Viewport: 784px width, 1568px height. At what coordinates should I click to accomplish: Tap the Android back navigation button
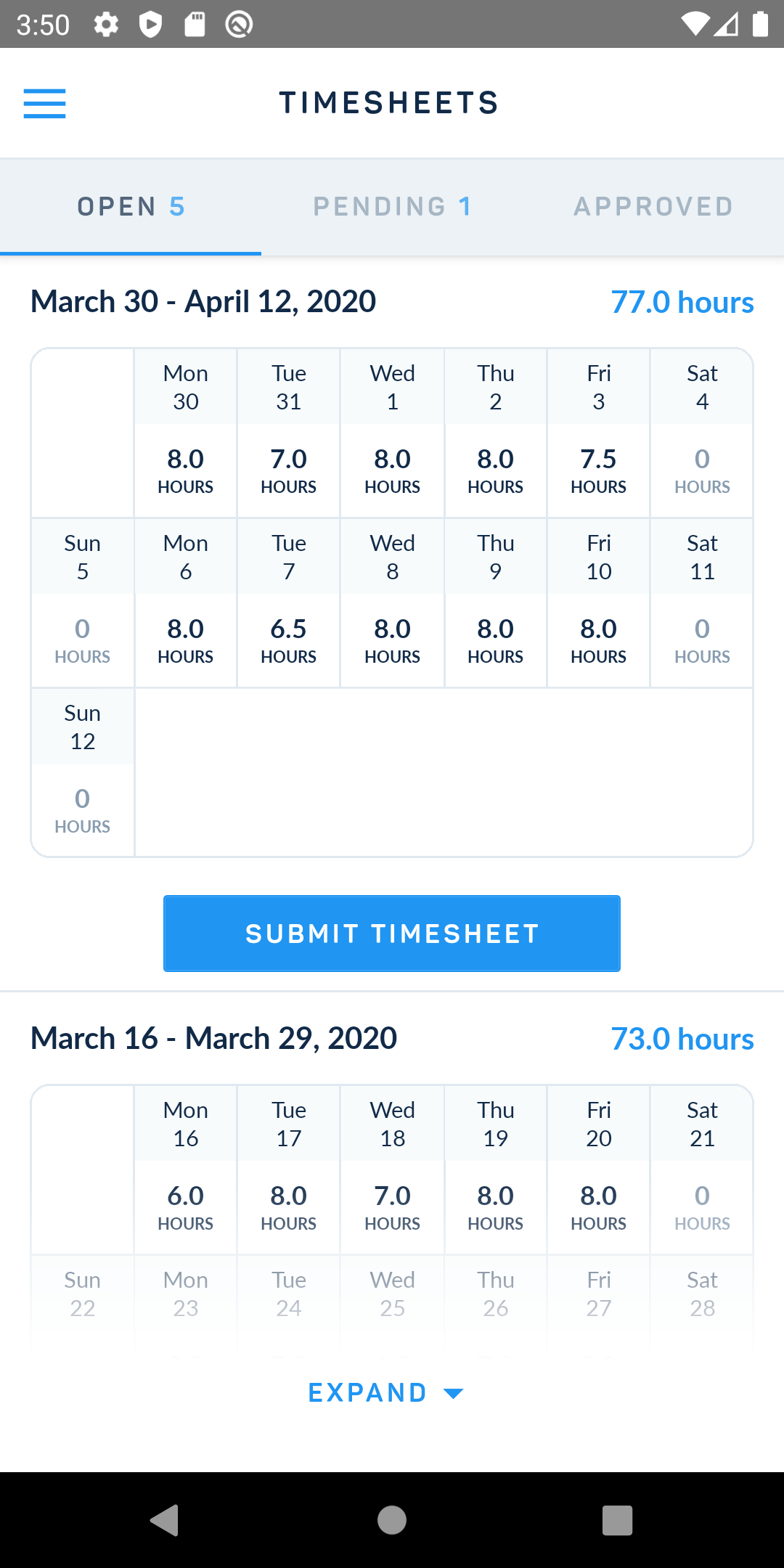point(165,1520)
